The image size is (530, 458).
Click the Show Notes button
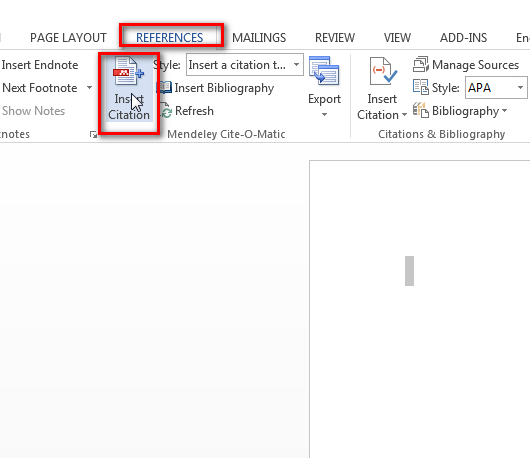pos(33,111)
